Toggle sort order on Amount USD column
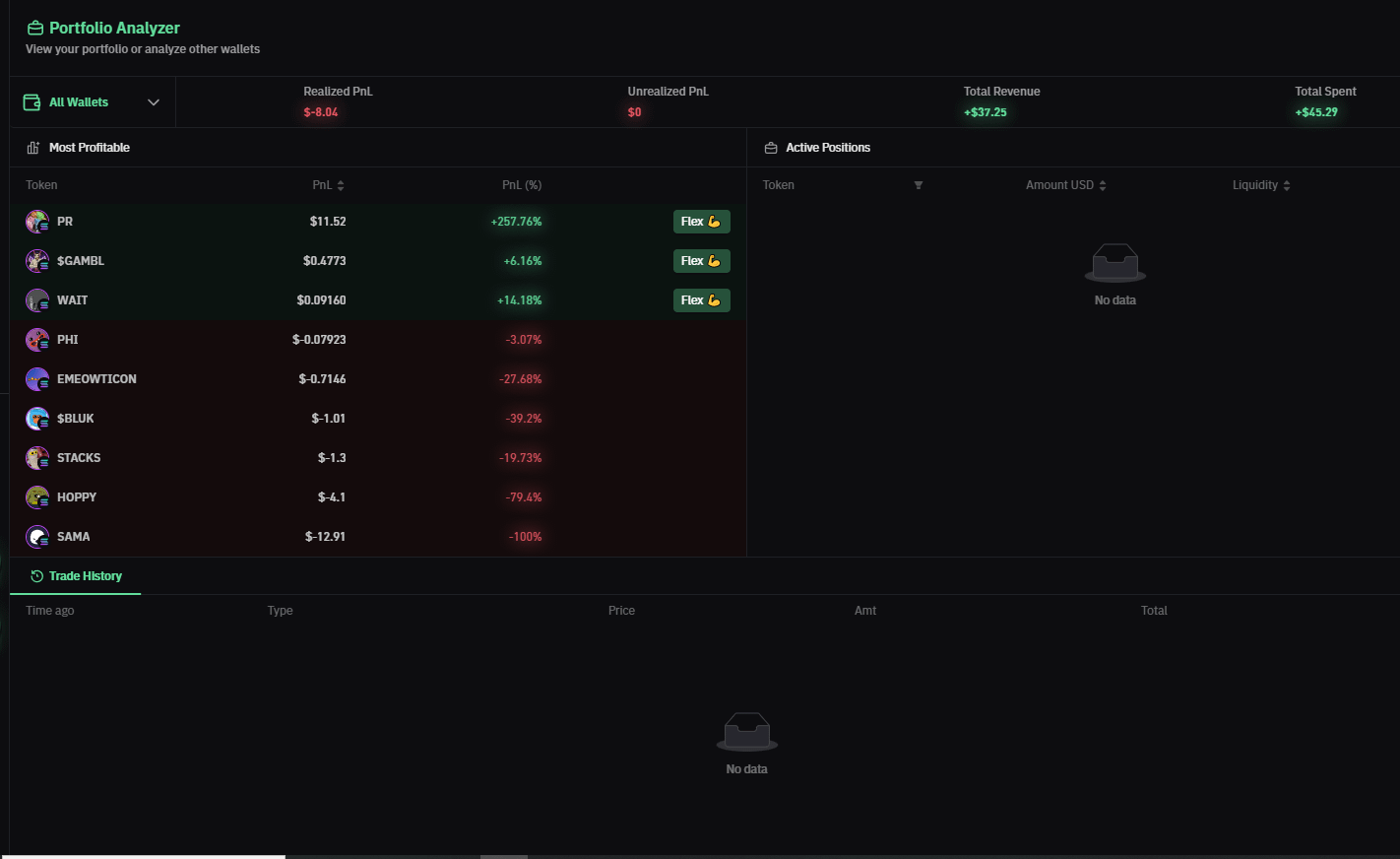1400x859 pixels. pyautogui.click(x=1102, y=184)
